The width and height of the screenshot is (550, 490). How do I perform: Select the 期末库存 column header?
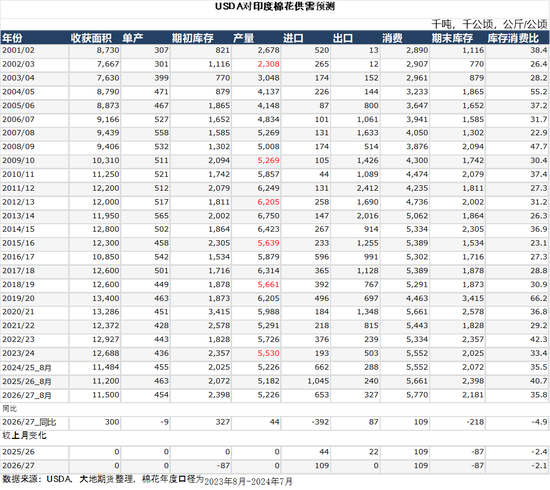point(452,38)
